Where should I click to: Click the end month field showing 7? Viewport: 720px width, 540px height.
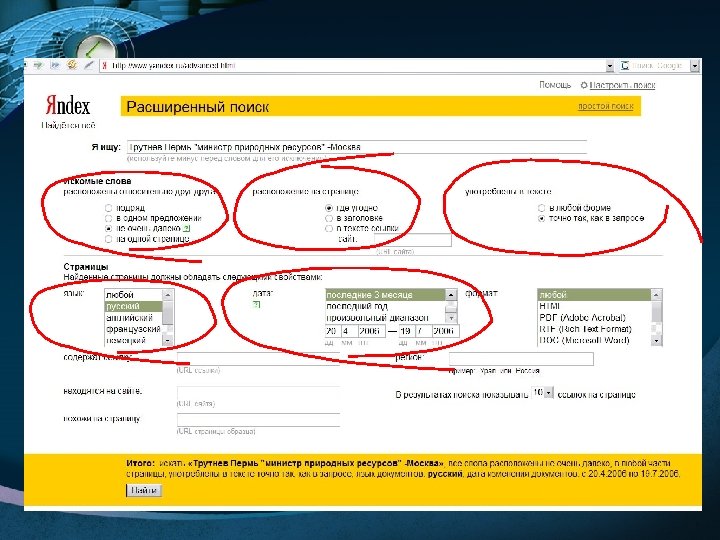tap(423, 331)
